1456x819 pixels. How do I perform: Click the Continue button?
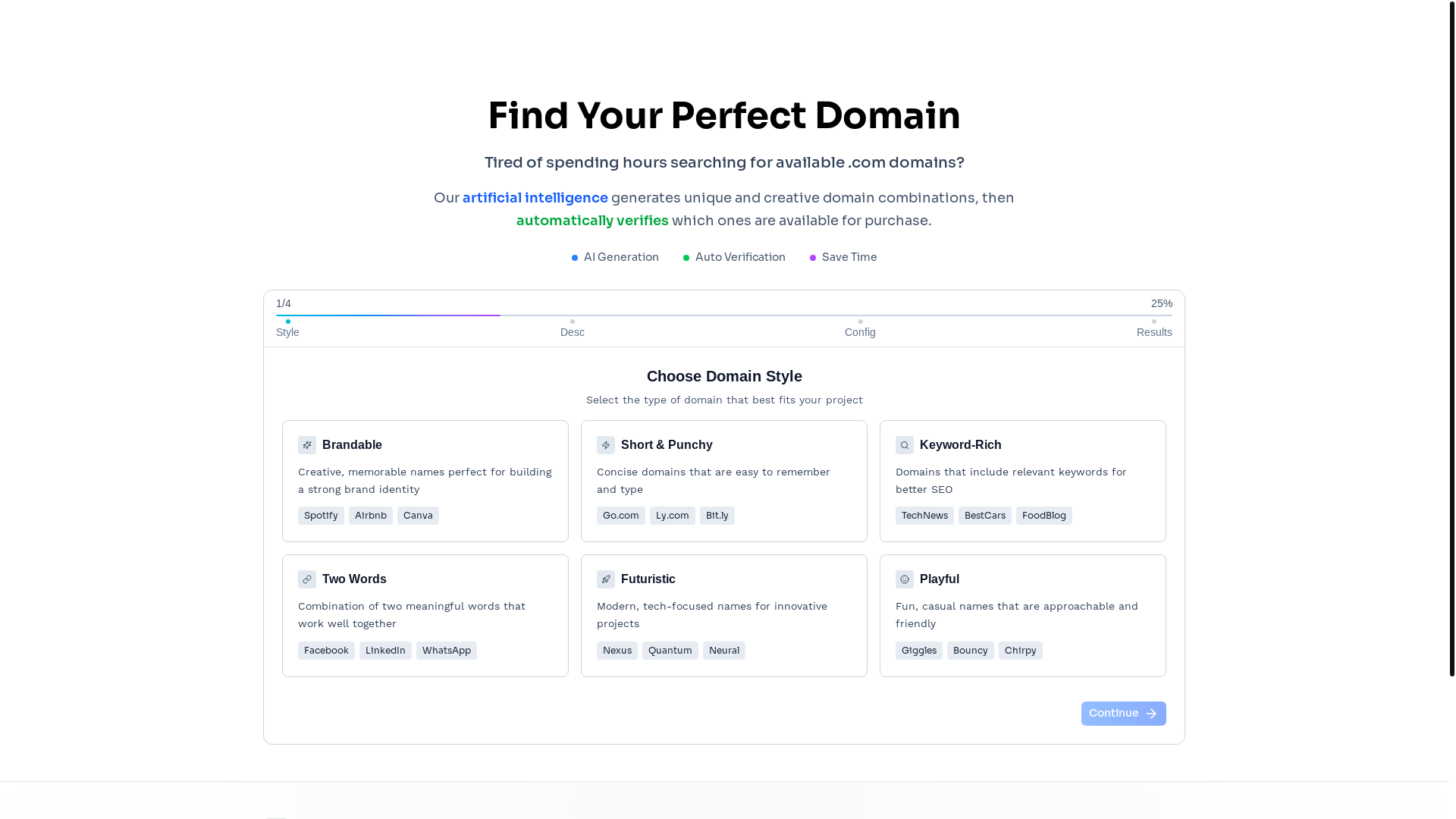[x=1123, y=714]
